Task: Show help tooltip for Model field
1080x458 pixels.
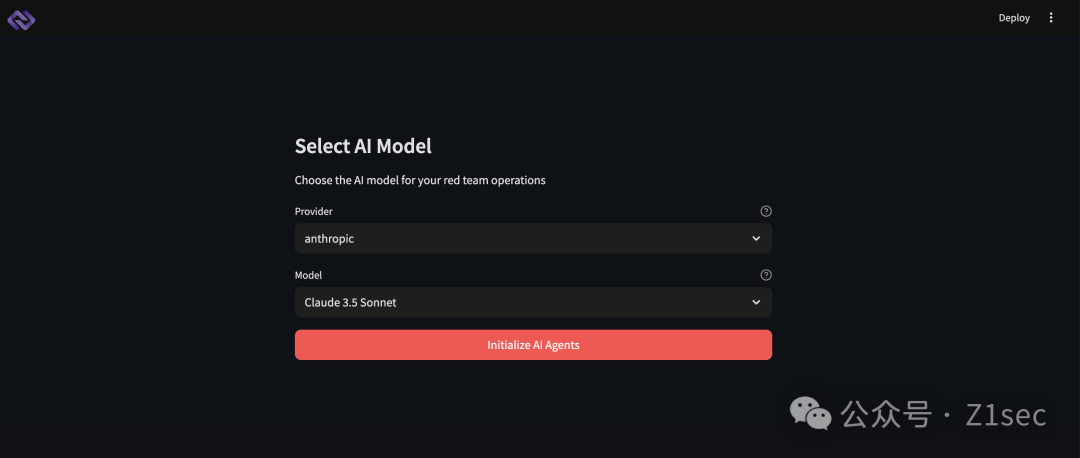Action: pos(766,275)
